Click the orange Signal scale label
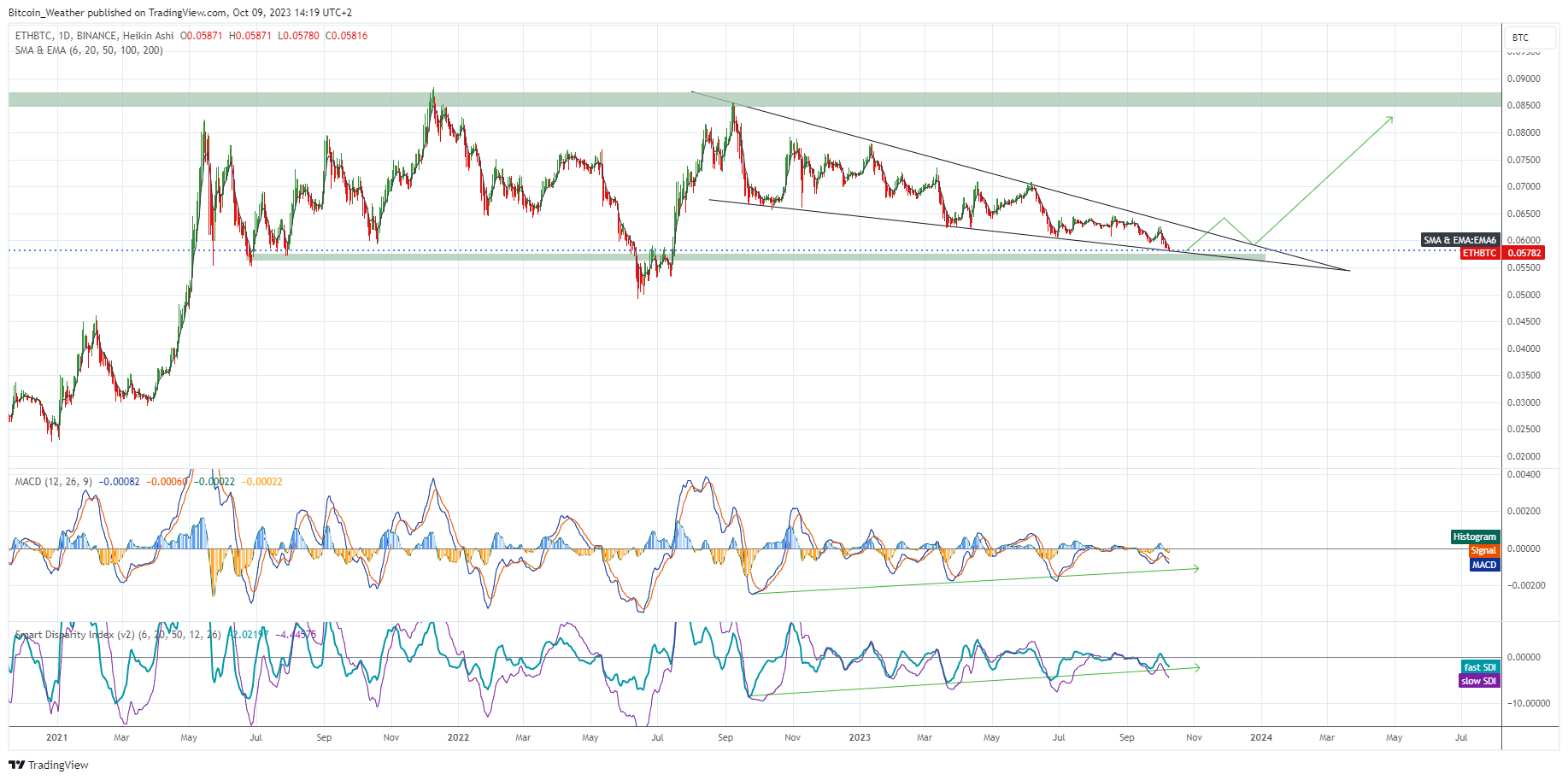 1483,551
